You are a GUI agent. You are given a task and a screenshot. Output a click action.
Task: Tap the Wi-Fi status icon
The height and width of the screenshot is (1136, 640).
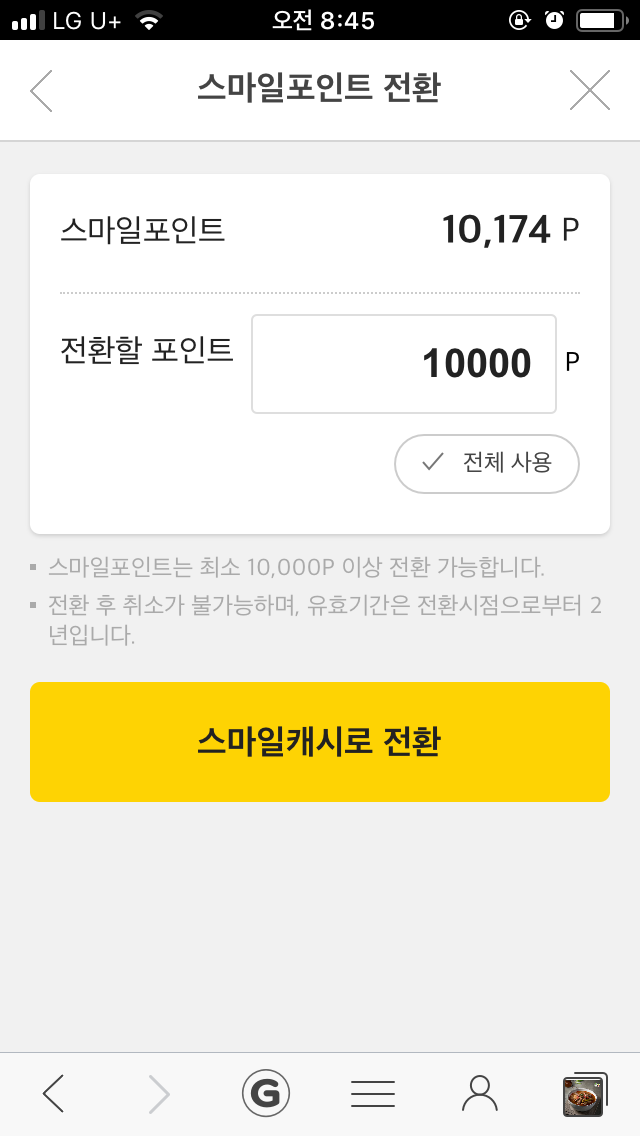pyautogui.click(x=149, y=20)
